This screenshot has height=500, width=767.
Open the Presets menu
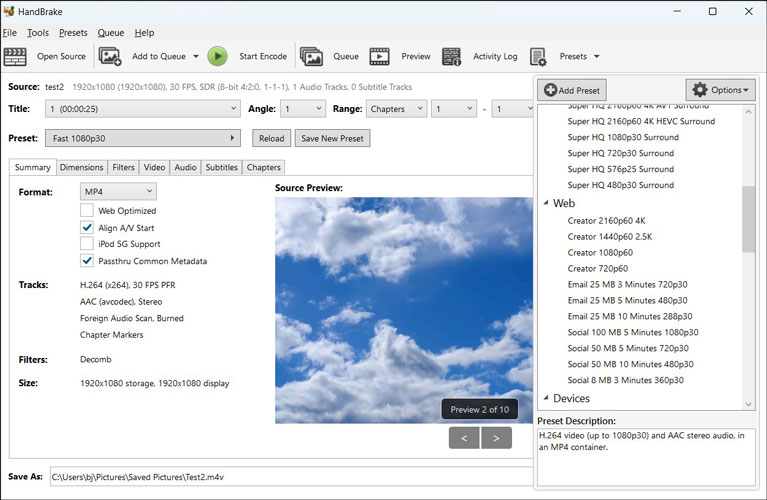(73, 33)
